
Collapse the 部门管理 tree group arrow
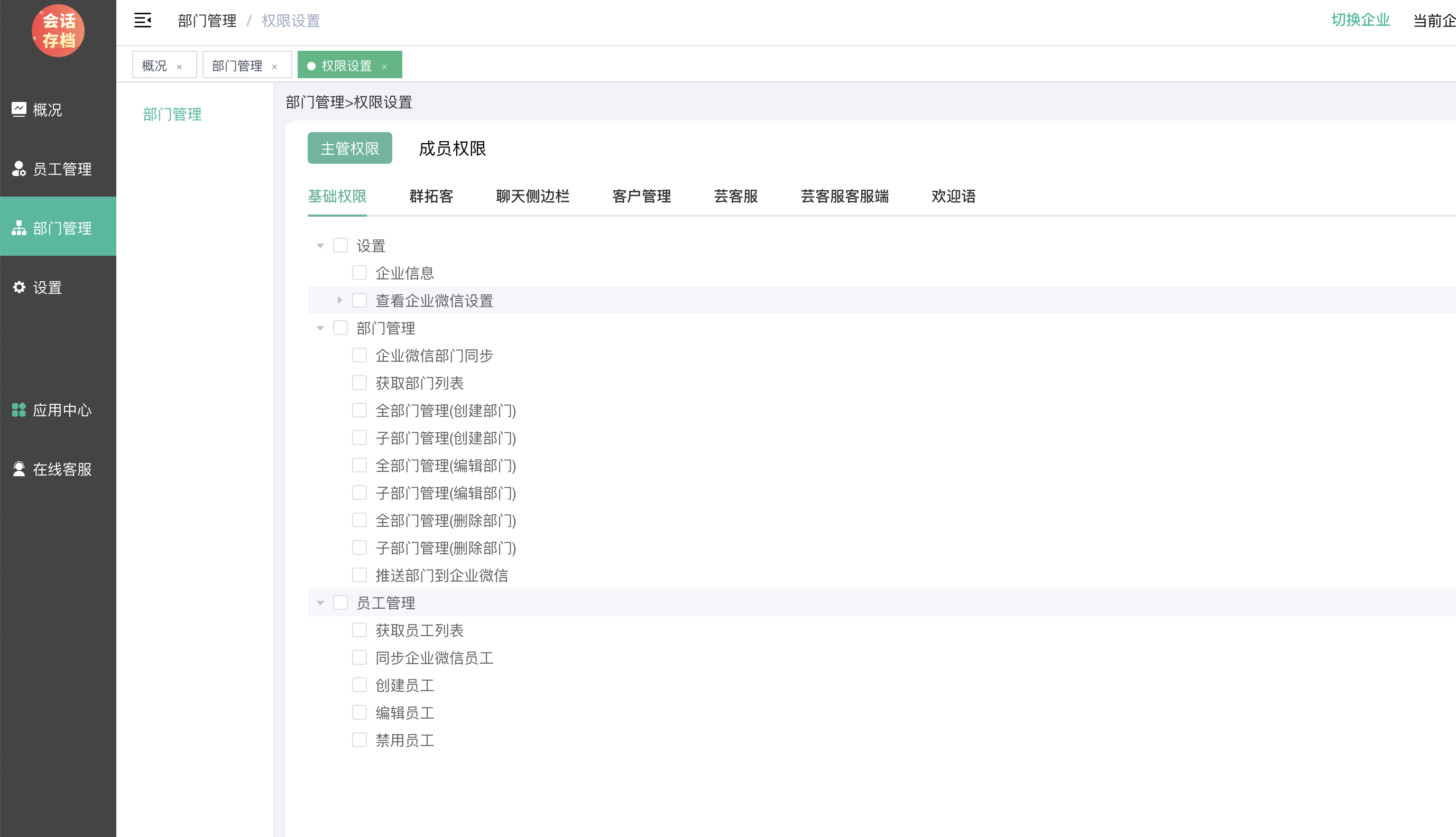click(x=320, y=328)
